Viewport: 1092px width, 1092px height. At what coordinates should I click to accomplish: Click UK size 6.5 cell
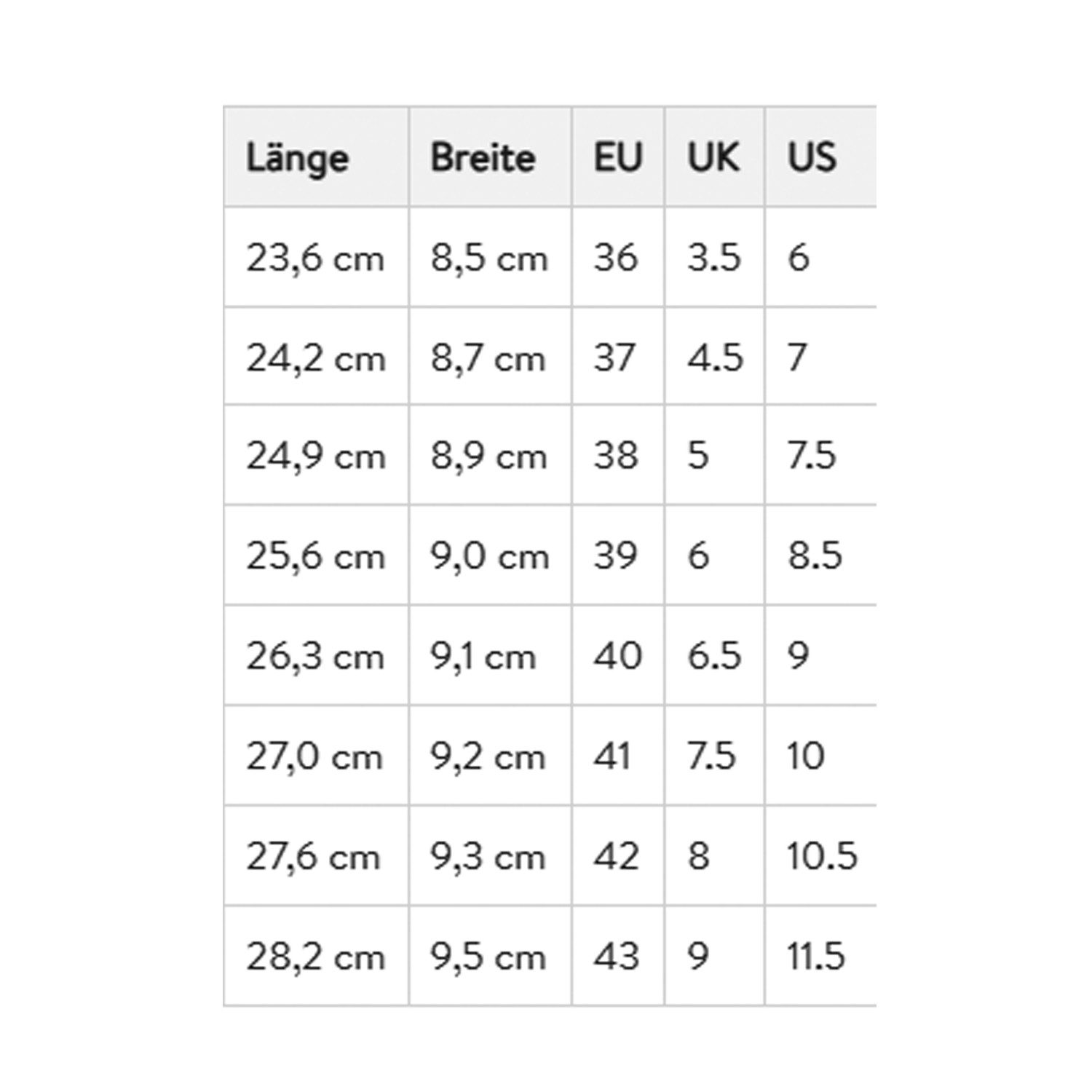click(713, 657)
